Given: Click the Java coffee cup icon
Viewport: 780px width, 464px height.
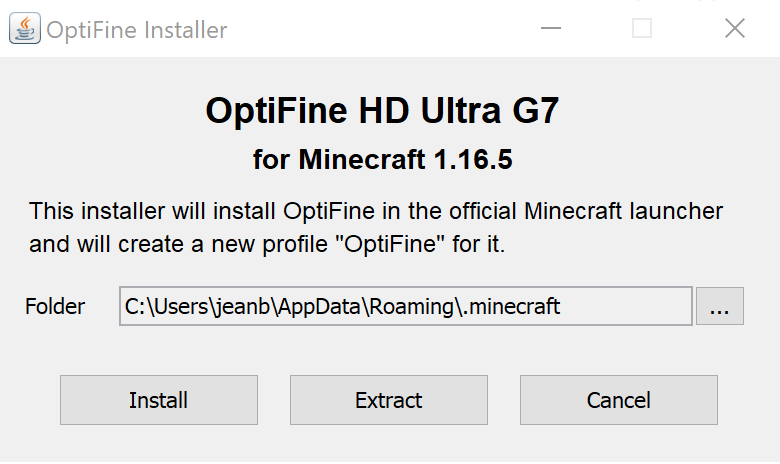Looking at the screenshot, I should tap(25, 29).
